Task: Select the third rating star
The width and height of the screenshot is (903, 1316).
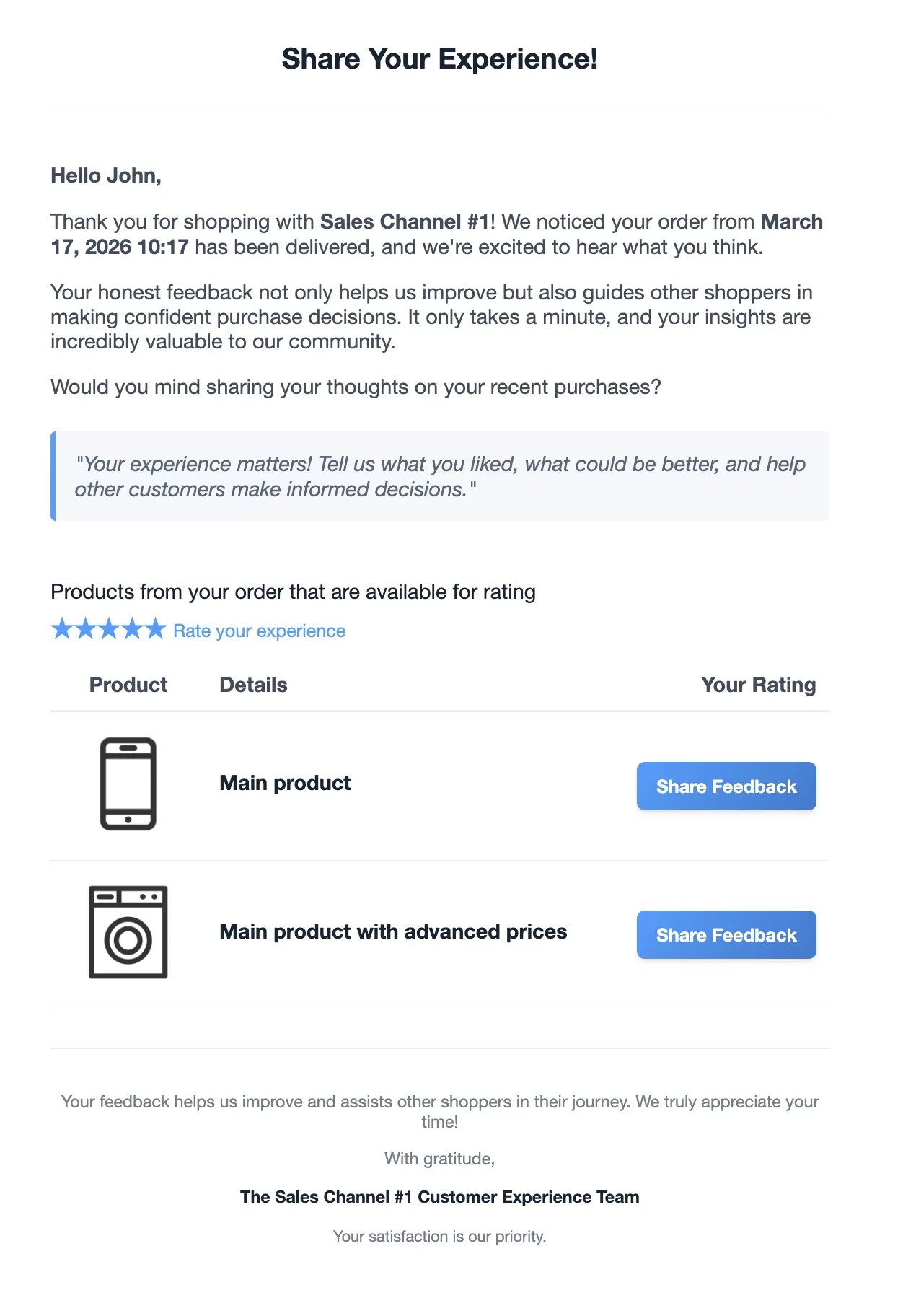Action: 109,629
